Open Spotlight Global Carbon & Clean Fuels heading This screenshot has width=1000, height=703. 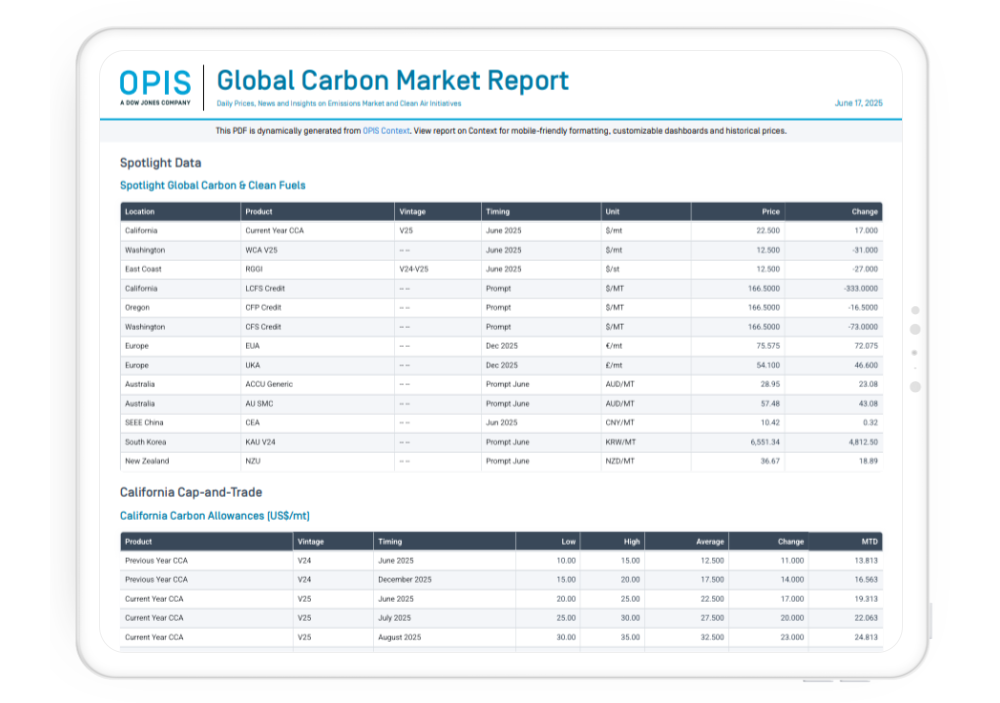[x=213, y=185]
